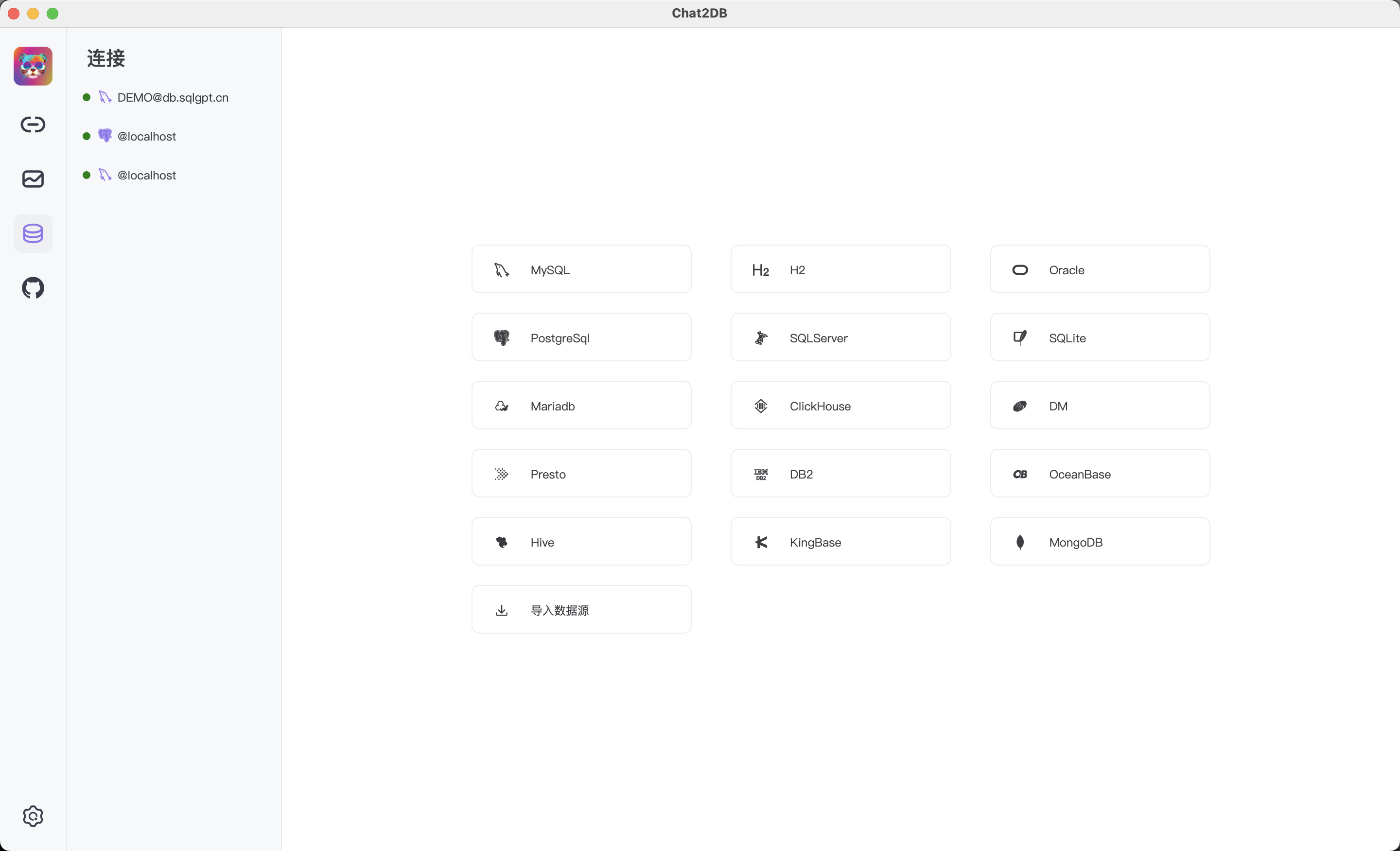
Task: Click the Oracle oval logo icon
Action: pos(1020,270)
